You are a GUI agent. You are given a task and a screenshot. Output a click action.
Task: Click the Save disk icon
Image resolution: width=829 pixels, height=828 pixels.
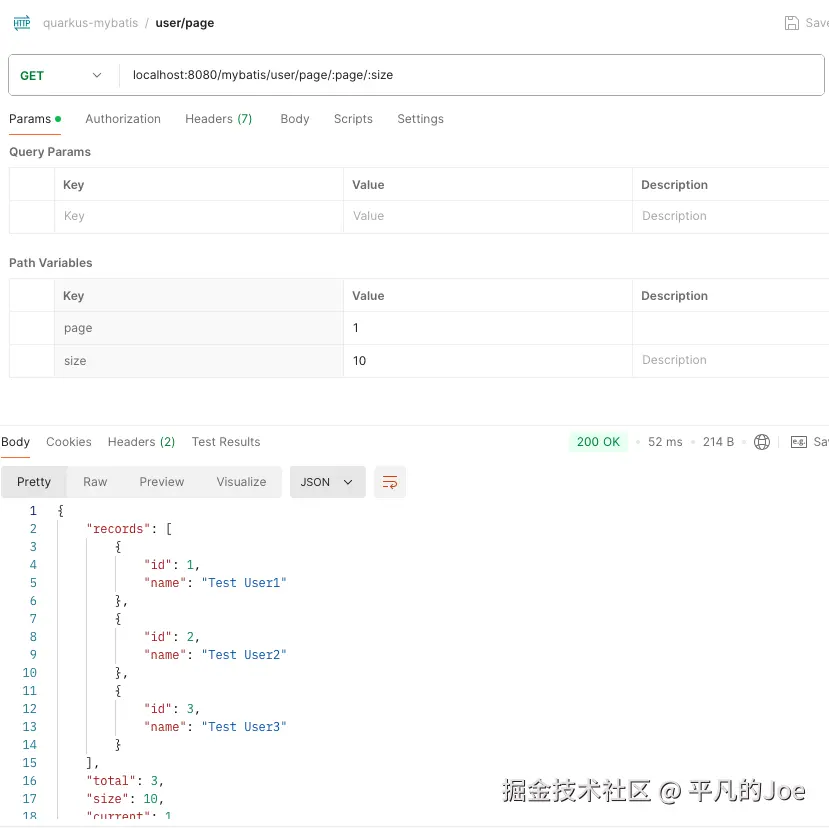(x=791, y=23)
